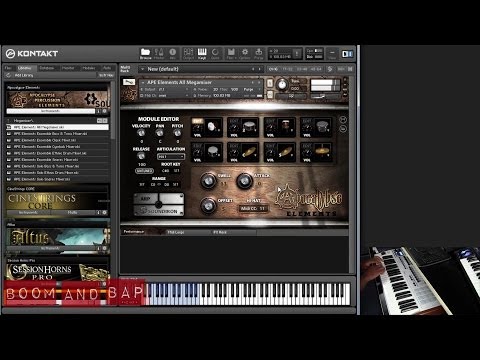
Task: Click the refresh icon beside Add Library
Action: click(8, 75)
